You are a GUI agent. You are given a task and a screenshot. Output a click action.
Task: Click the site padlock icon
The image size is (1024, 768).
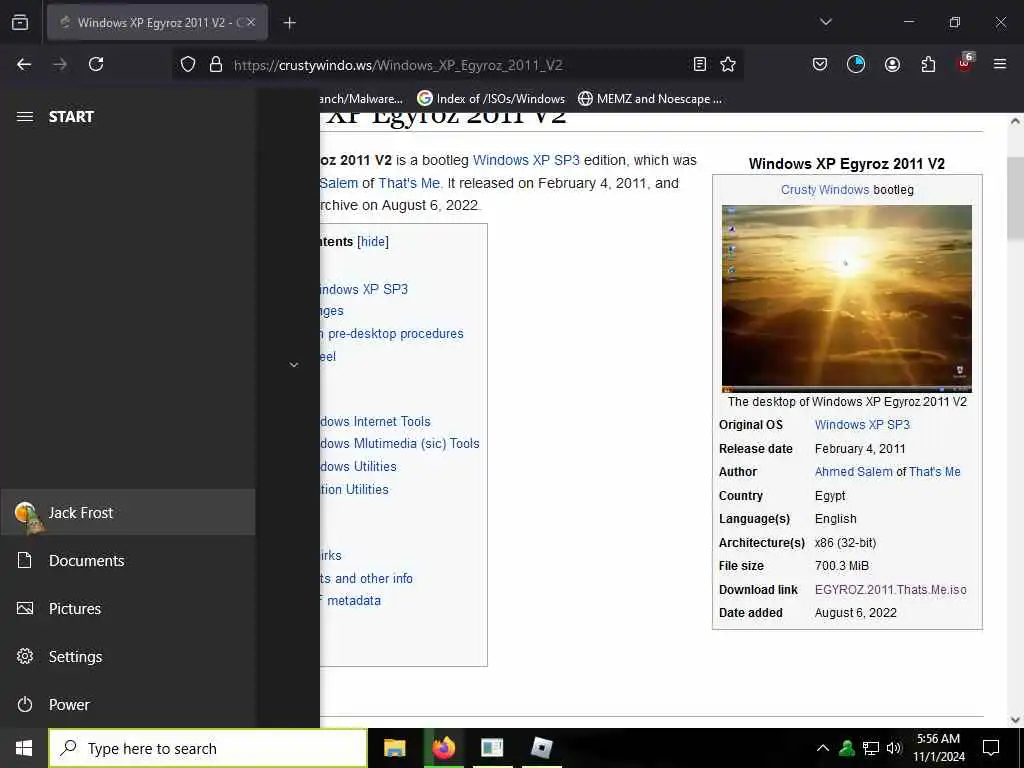[216, 64]
